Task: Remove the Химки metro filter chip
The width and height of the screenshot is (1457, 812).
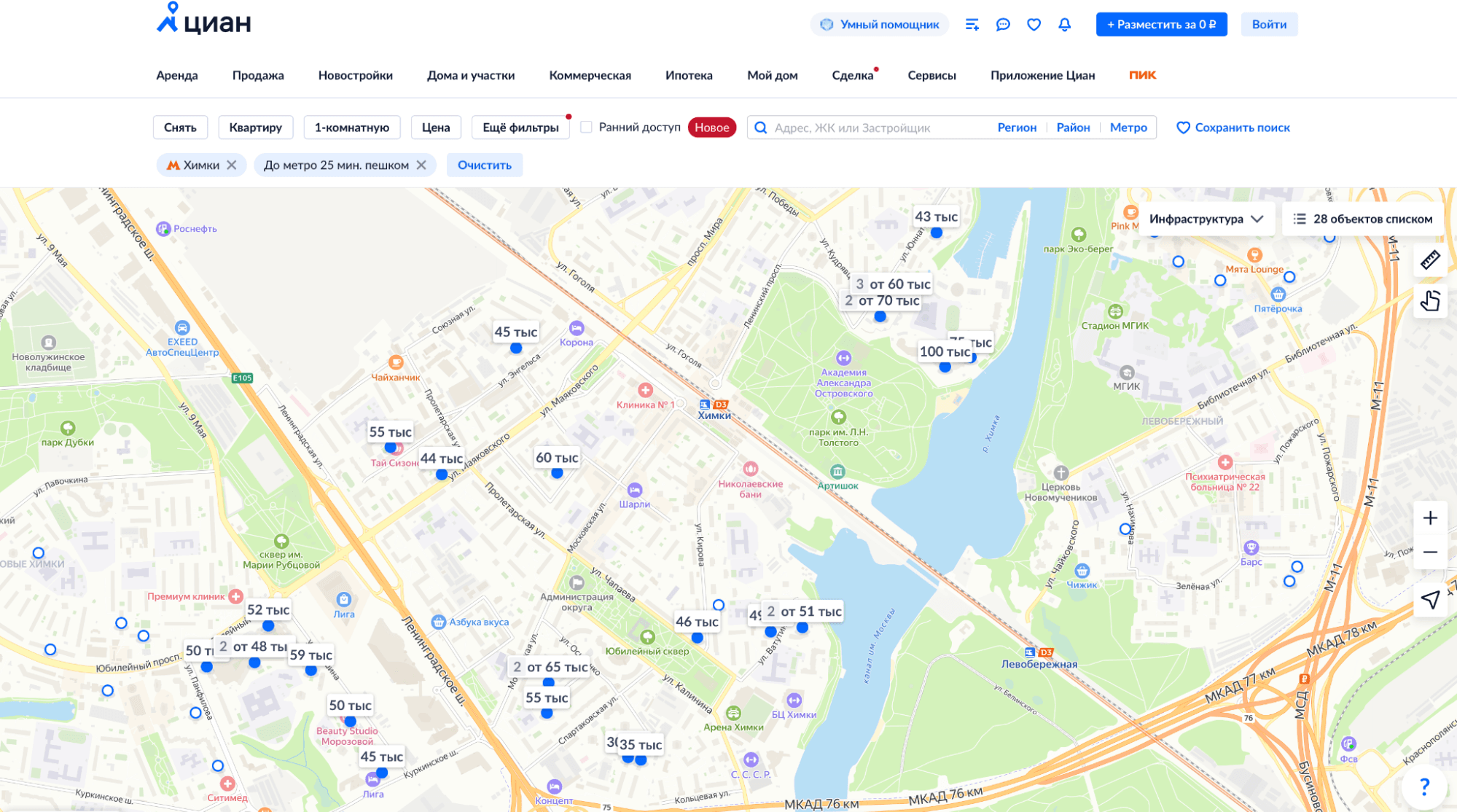Action: pyautogui.click(x=232, y=165)
